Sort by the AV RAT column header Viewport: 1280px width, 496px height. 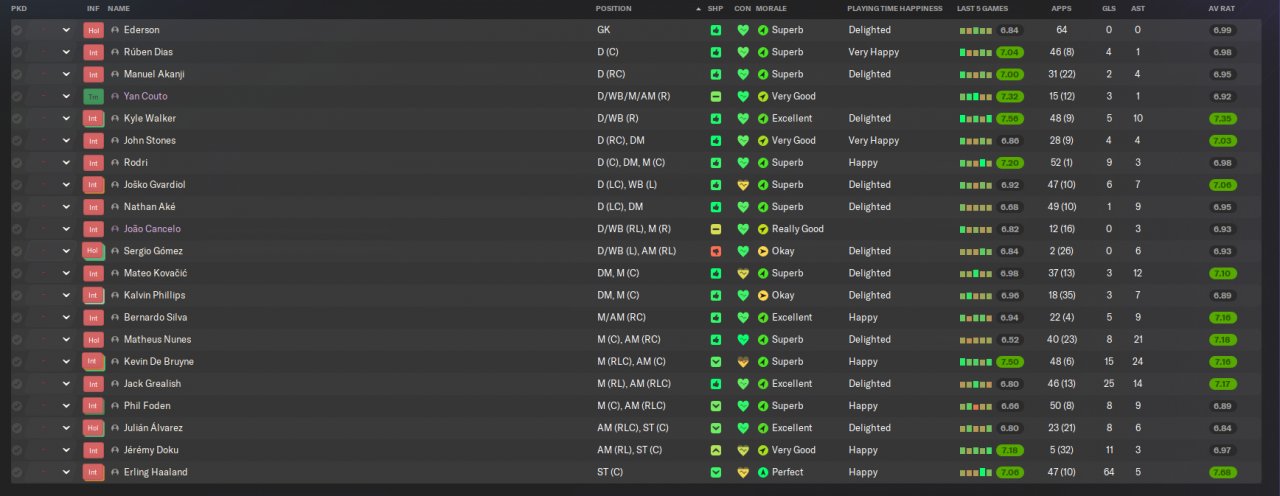pos(1221,8)
